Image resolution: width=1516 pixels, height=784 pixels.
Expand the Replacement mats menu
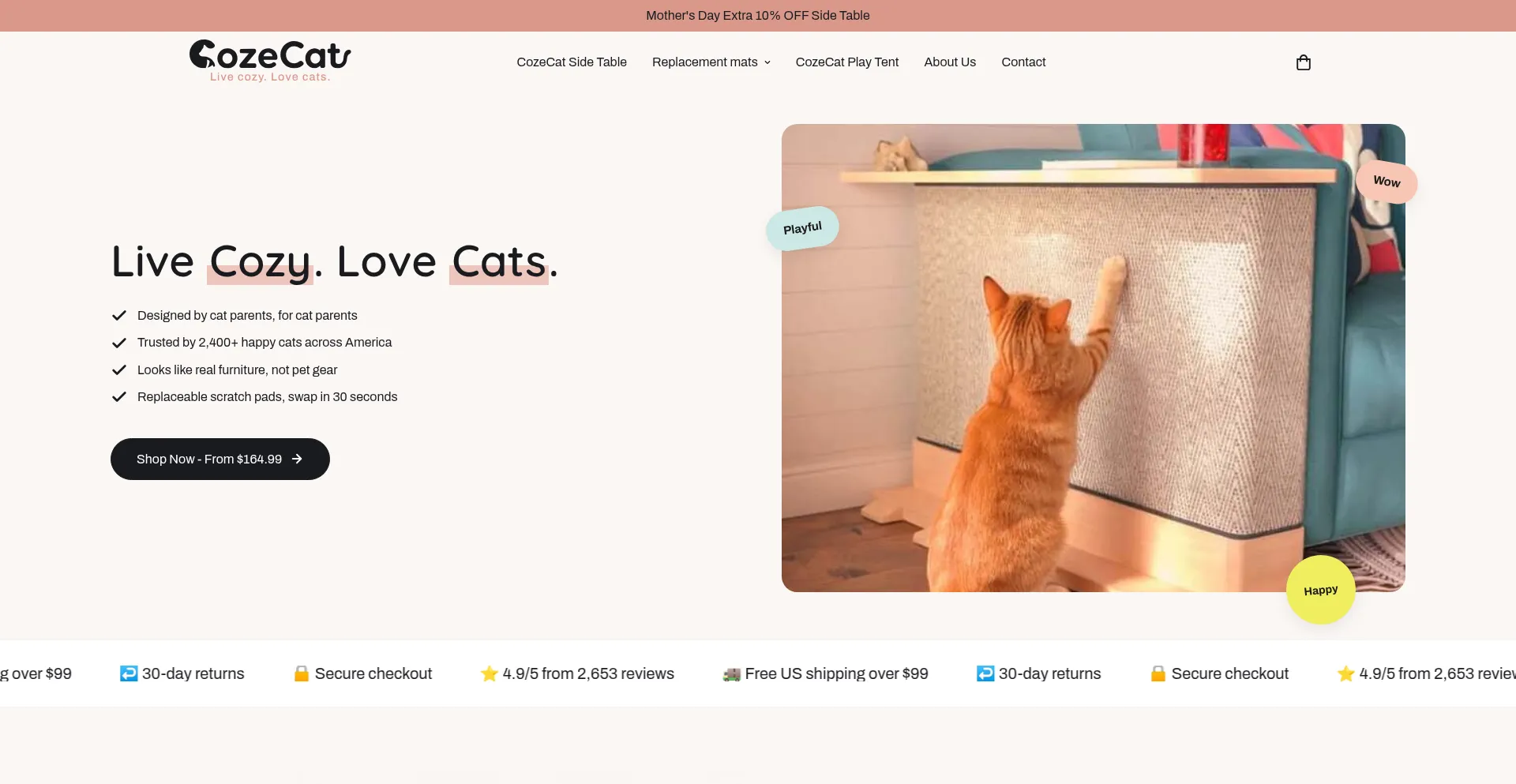[711, 62]
